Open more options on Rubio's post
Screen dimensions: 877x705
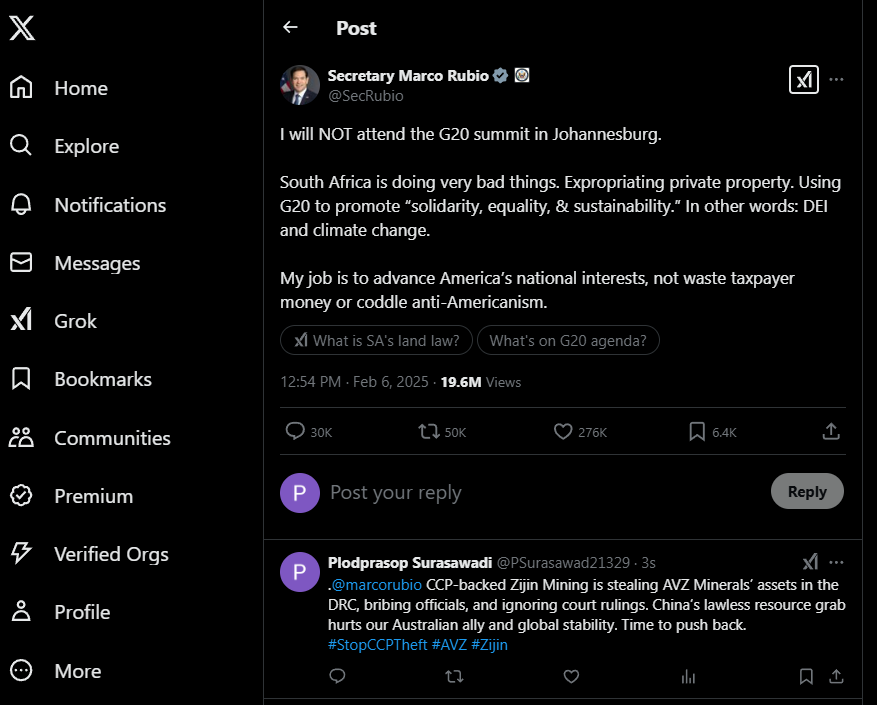click(x=836, y=79)
